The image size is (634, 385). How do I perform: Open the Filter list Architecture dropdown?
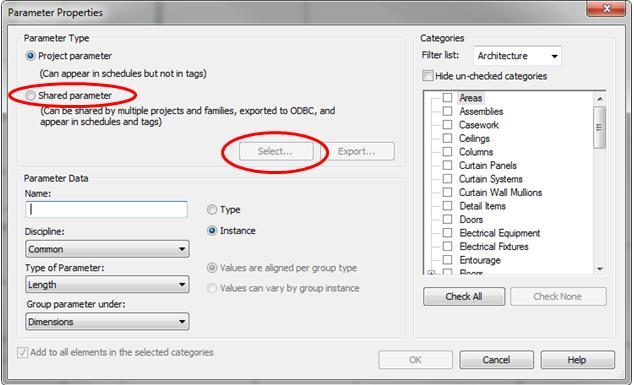point(517,56)
